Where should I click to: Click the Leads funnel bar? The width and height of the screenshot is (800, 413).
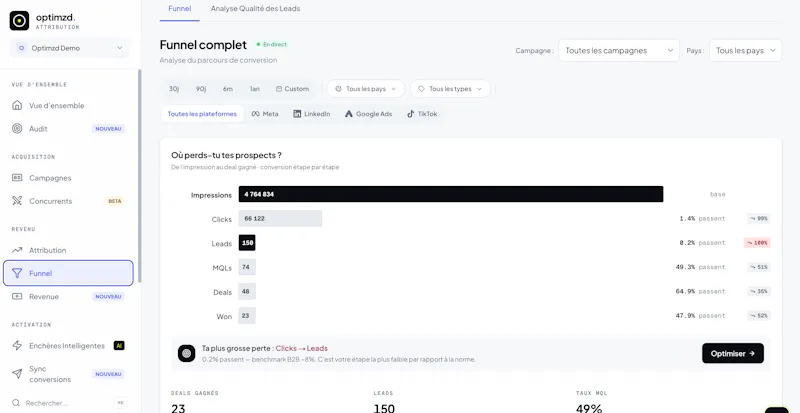[x=247, y=243]
